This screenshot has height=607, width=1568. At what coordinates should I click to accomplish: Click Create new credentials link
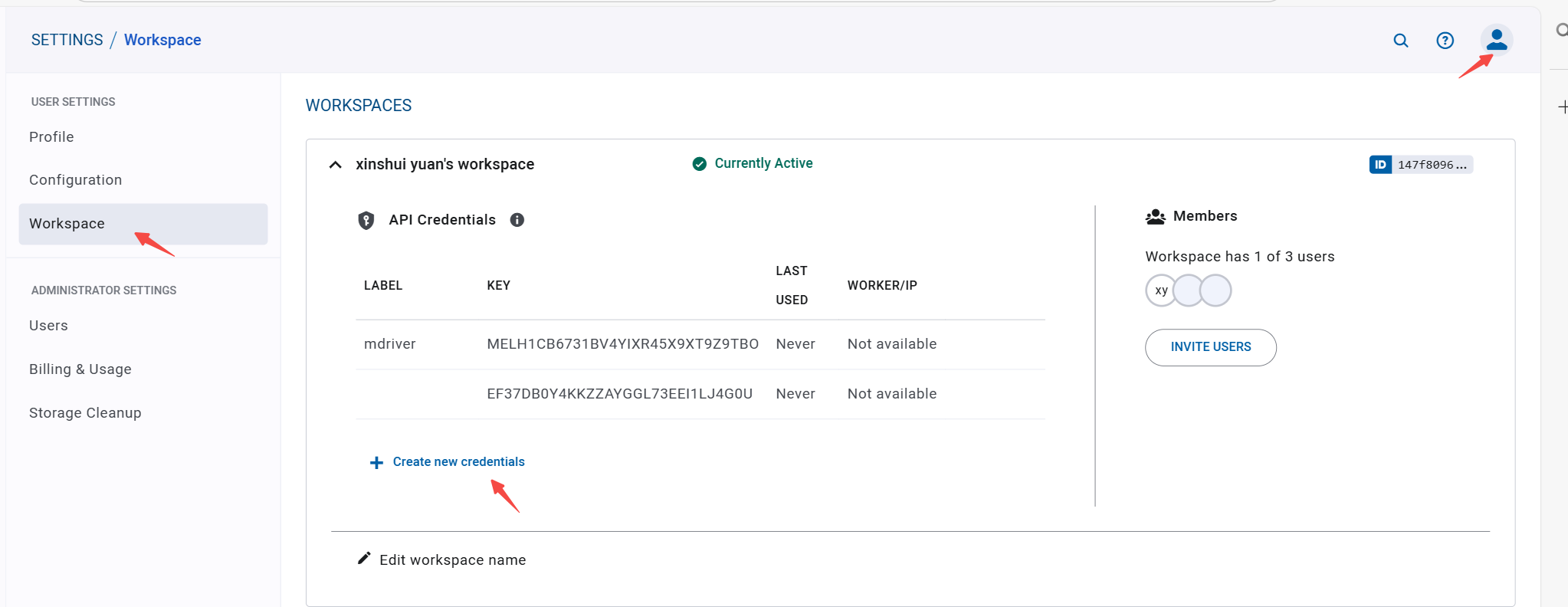coord(458,462)
